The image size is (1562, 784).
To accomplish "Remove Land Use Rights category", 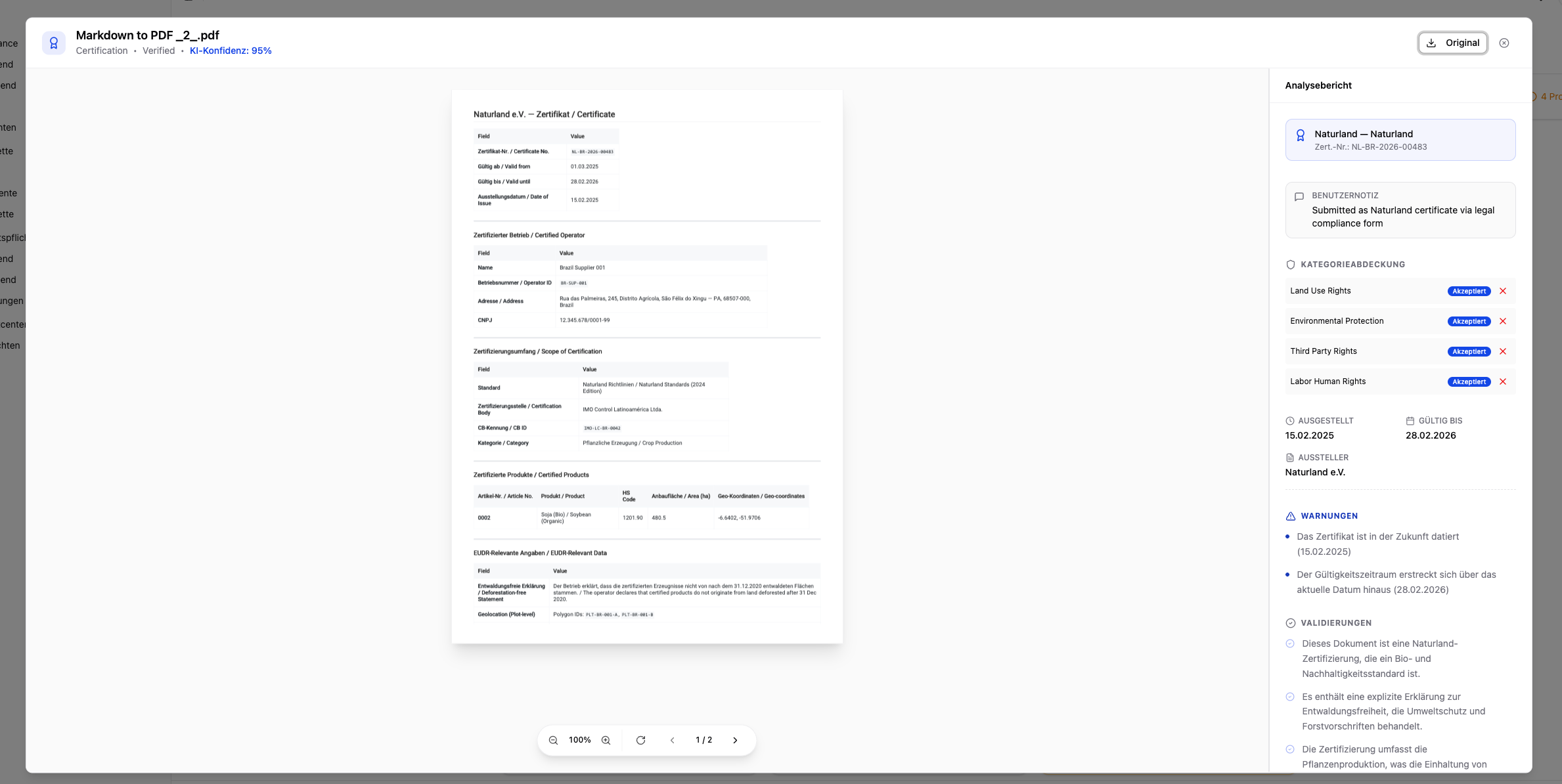I will point(1503,292).
